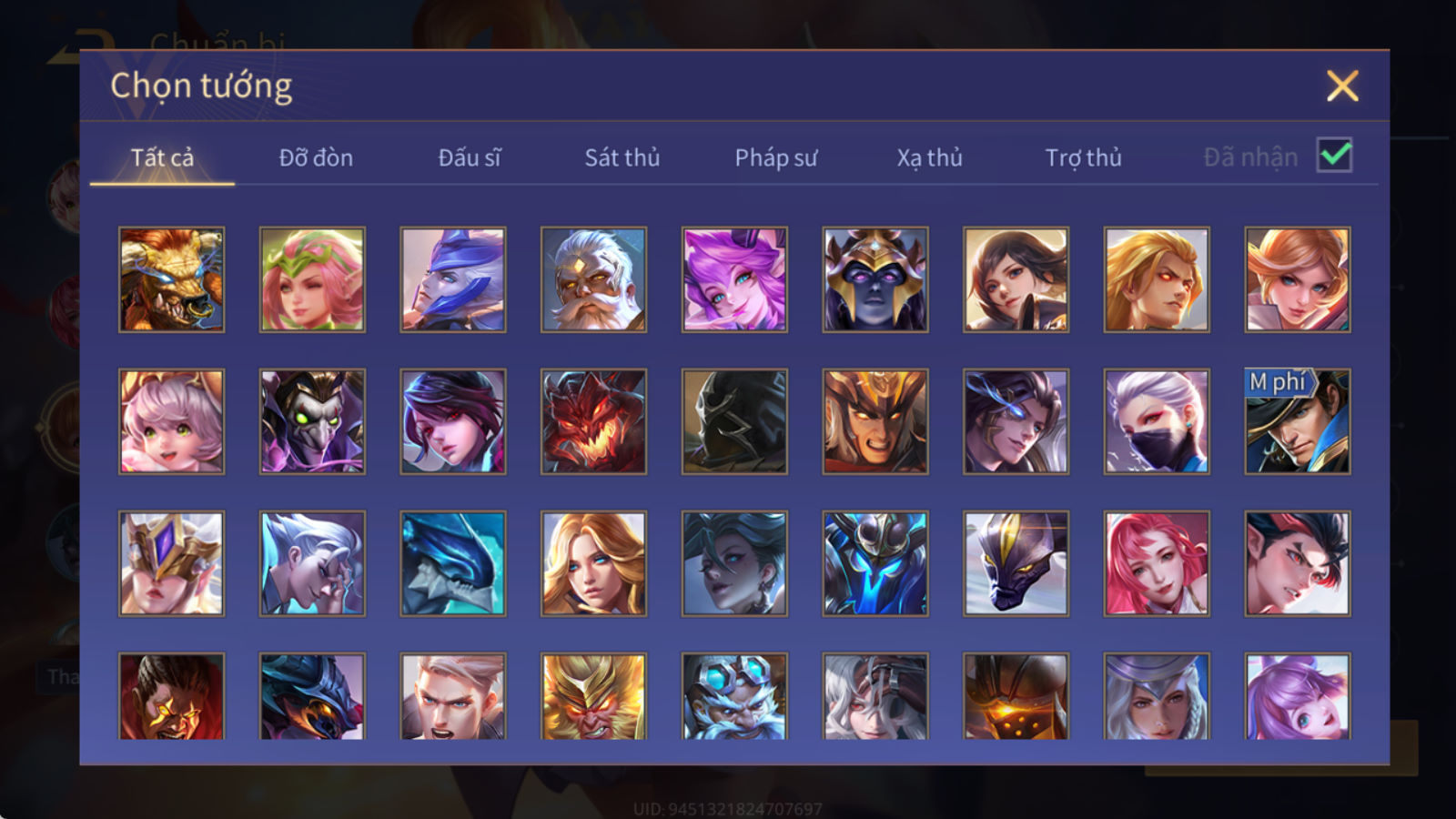
Task: Pick the dwarf with blue goggles portrait
Action: coord(734,696)
